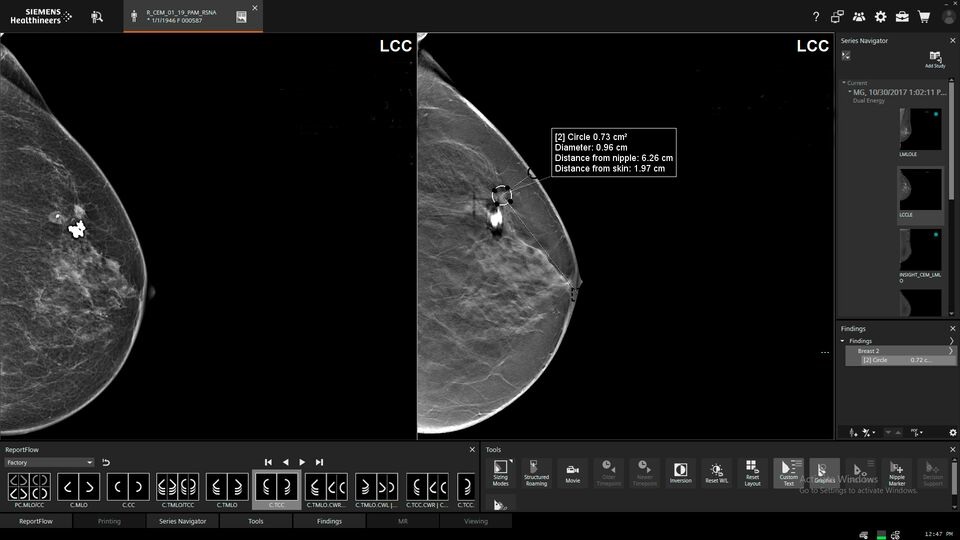Collapse the Current study tree node
The image size is (960, 540).
[x=844, y=83]
